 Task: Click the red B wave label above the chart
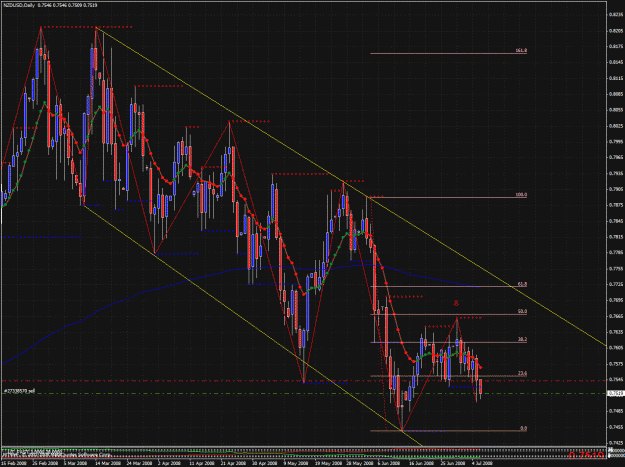click(x=456, y=303)
